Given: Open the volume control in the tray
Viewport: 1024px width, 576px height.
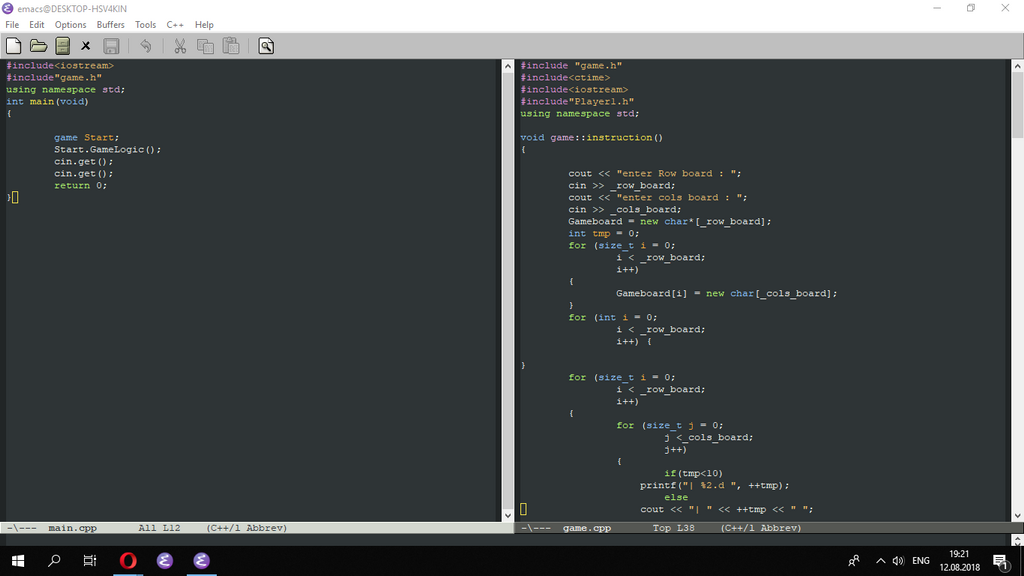Looking at the screenshot, I should point(899,561).
